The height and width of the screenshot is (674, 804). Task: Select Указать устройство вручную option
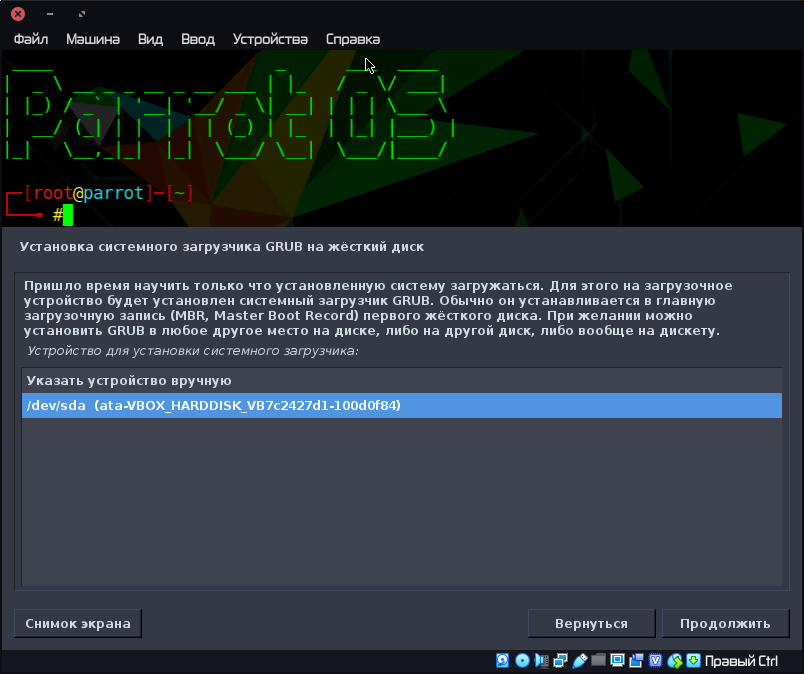402,381
